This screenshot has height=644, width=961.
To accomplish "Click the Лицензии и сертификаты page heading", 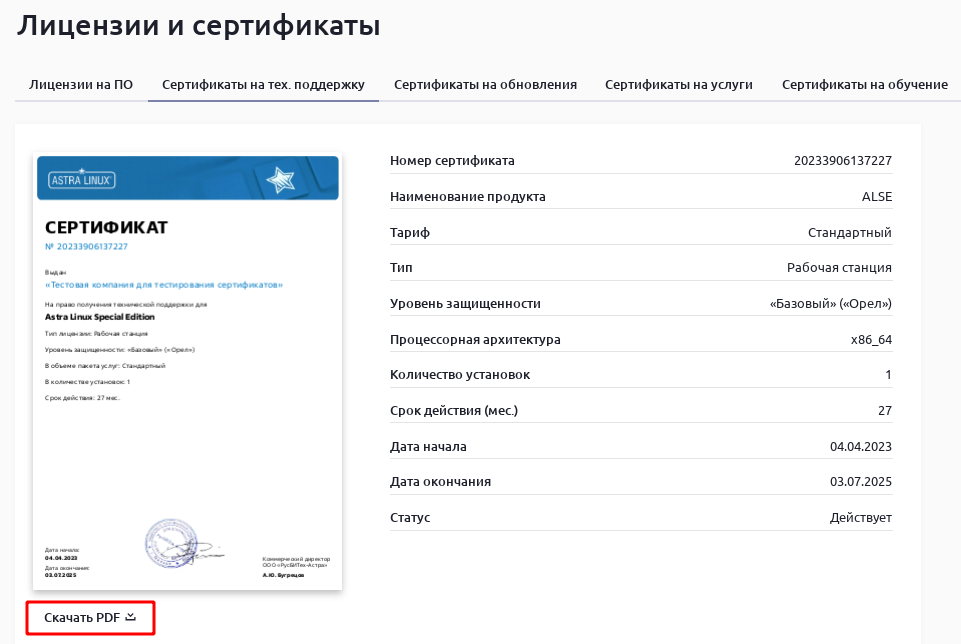I will pos(198,27).
